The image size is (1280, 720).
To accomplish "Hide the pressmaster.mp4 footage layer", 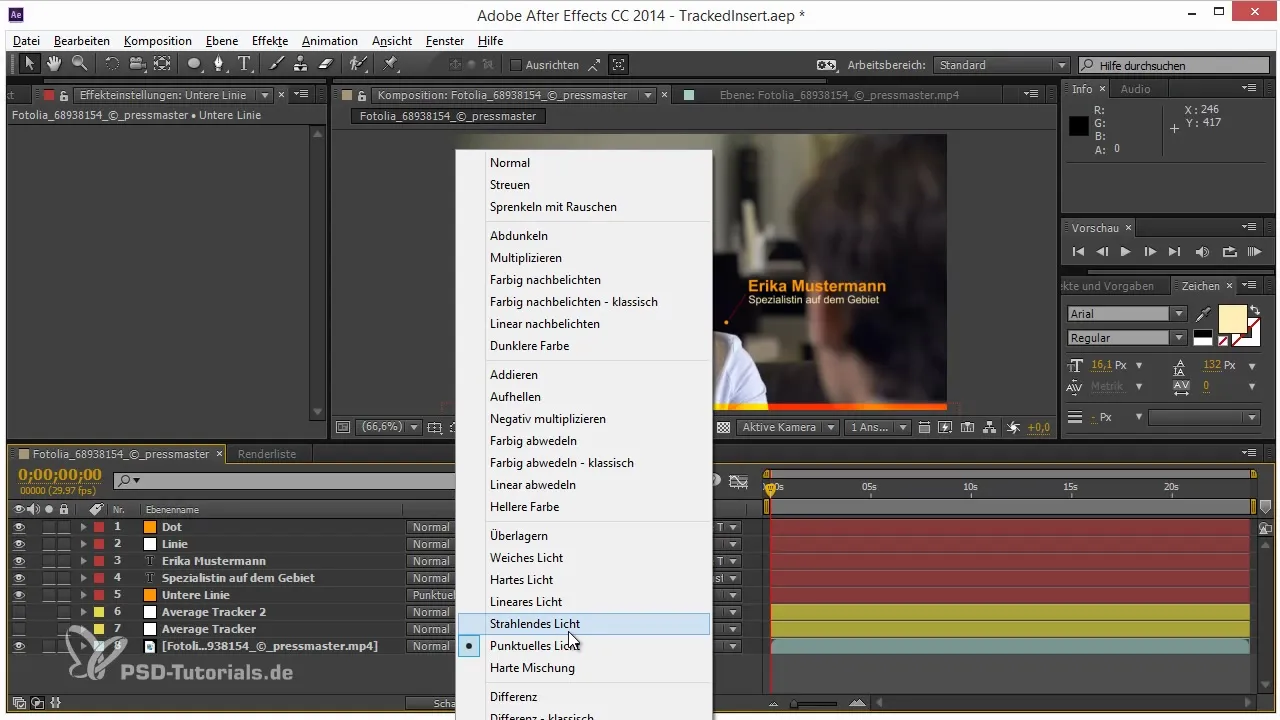I will (x=19, y=646).
